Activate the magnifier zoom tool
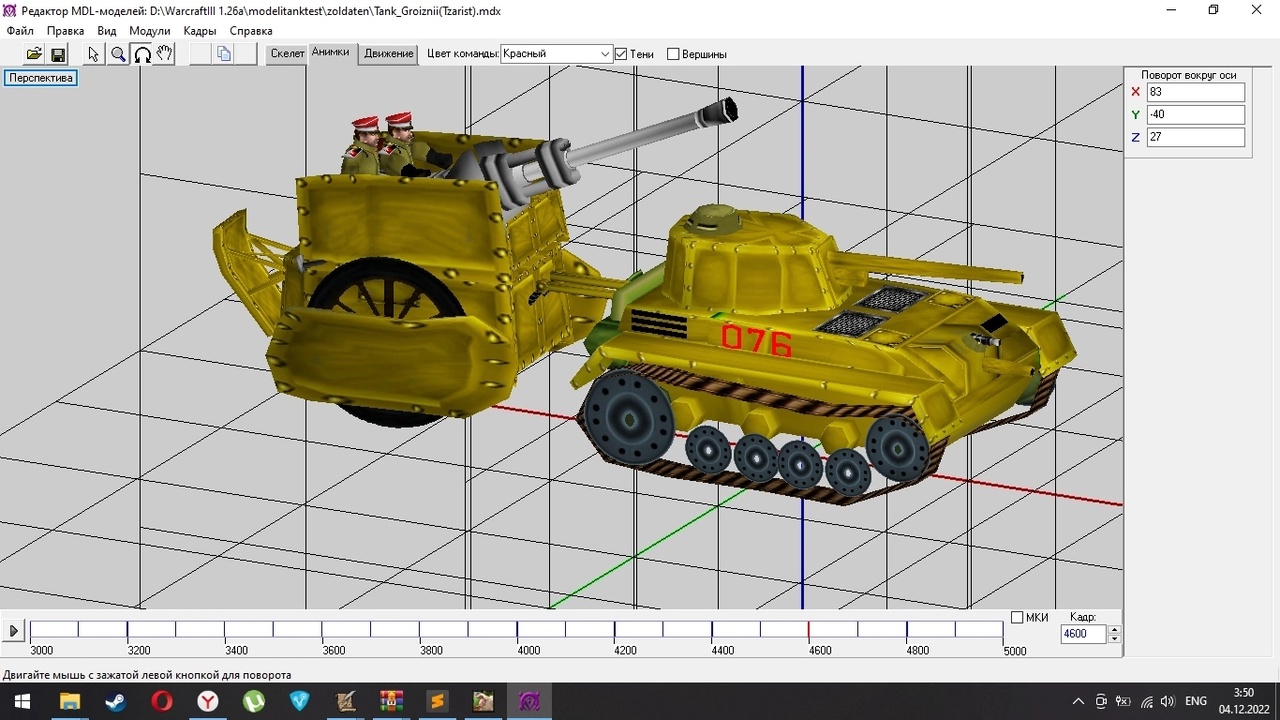1280x720 pixels. click(118, 54)
